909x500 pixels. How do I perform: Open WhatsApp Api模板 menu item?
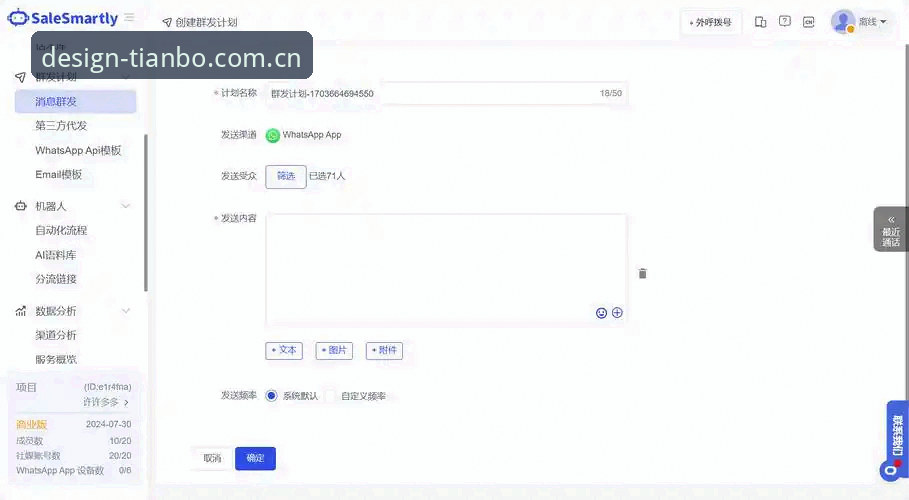(x=78, y=150)
